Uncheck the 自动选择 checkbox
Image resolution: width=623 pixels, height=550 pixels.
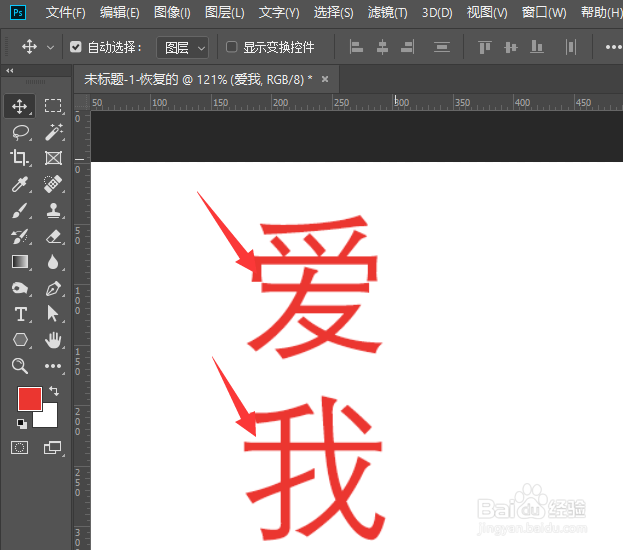[75, 47]
